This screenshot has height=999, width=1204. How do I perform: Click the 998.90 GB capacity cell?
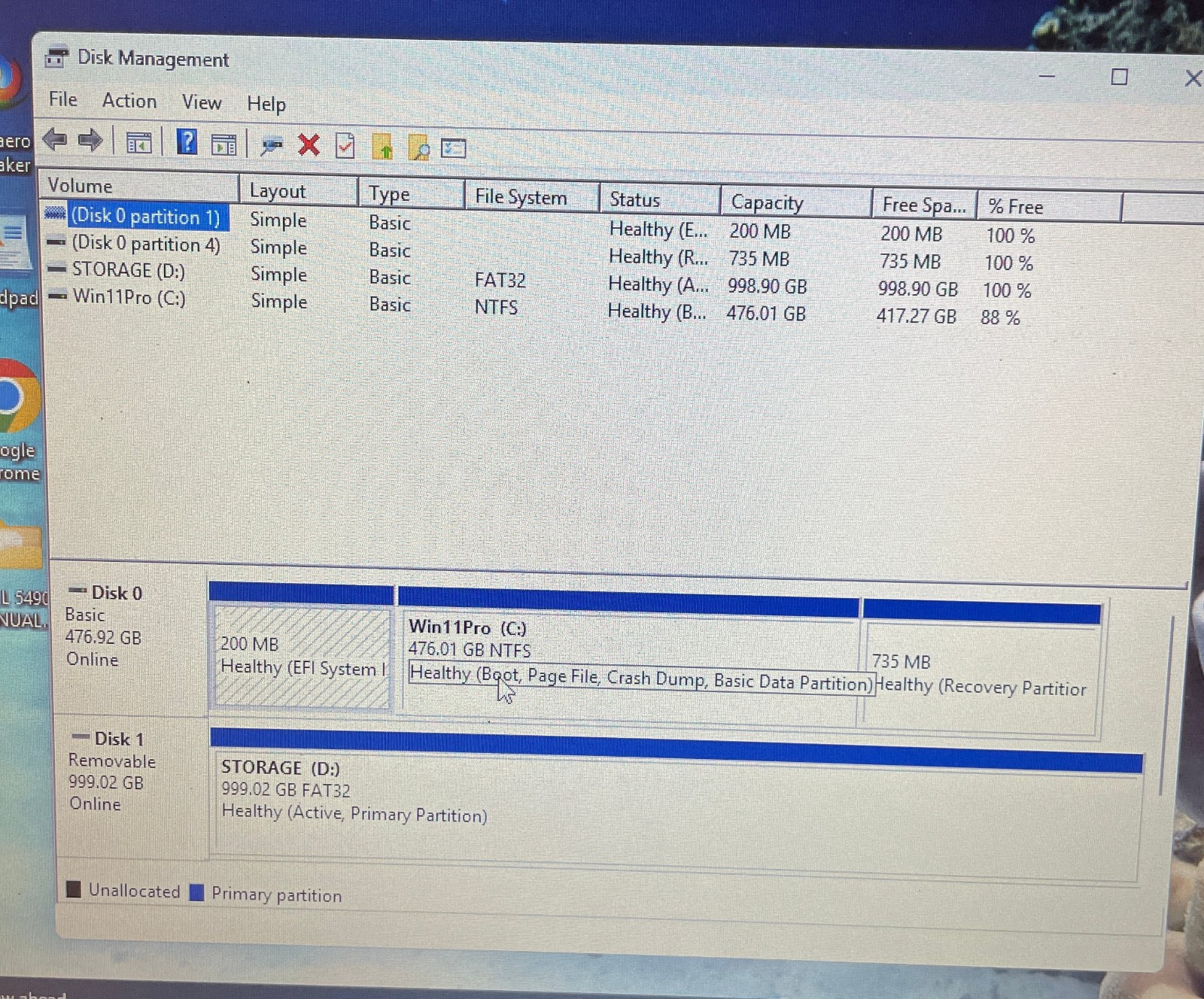[x=767, y=287]
